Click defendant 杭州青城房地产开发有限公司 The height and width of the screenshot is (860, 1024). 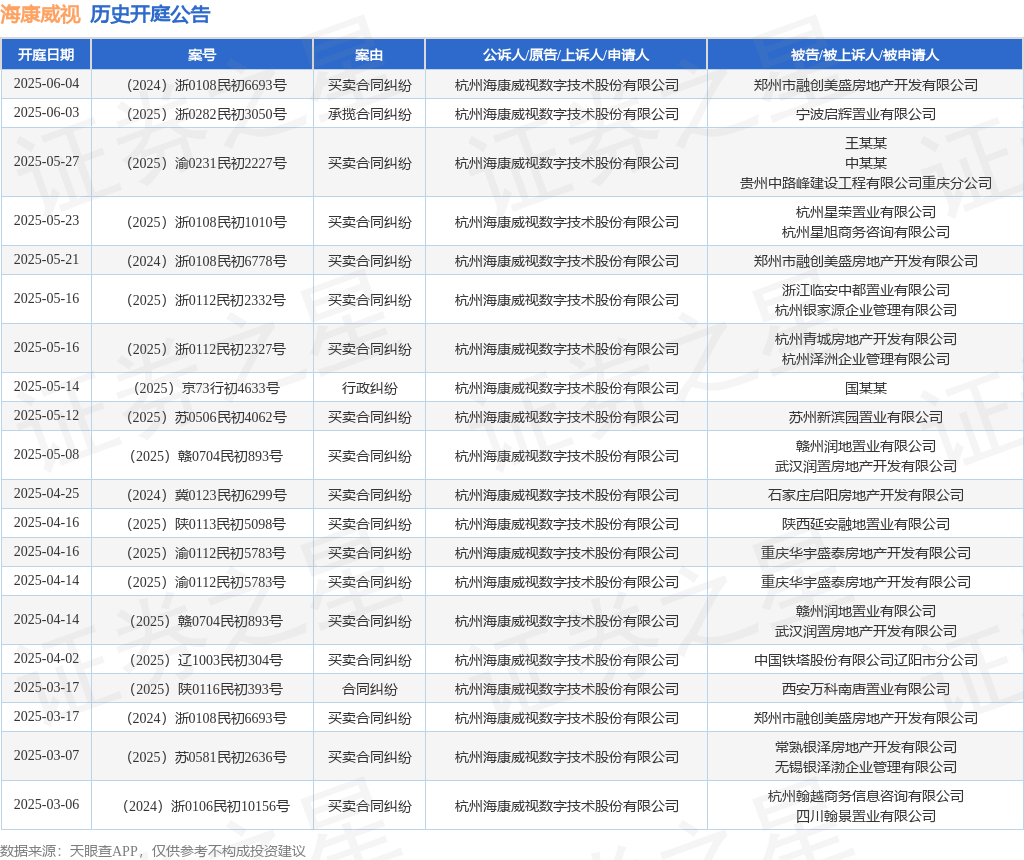(x=866, y=339)
